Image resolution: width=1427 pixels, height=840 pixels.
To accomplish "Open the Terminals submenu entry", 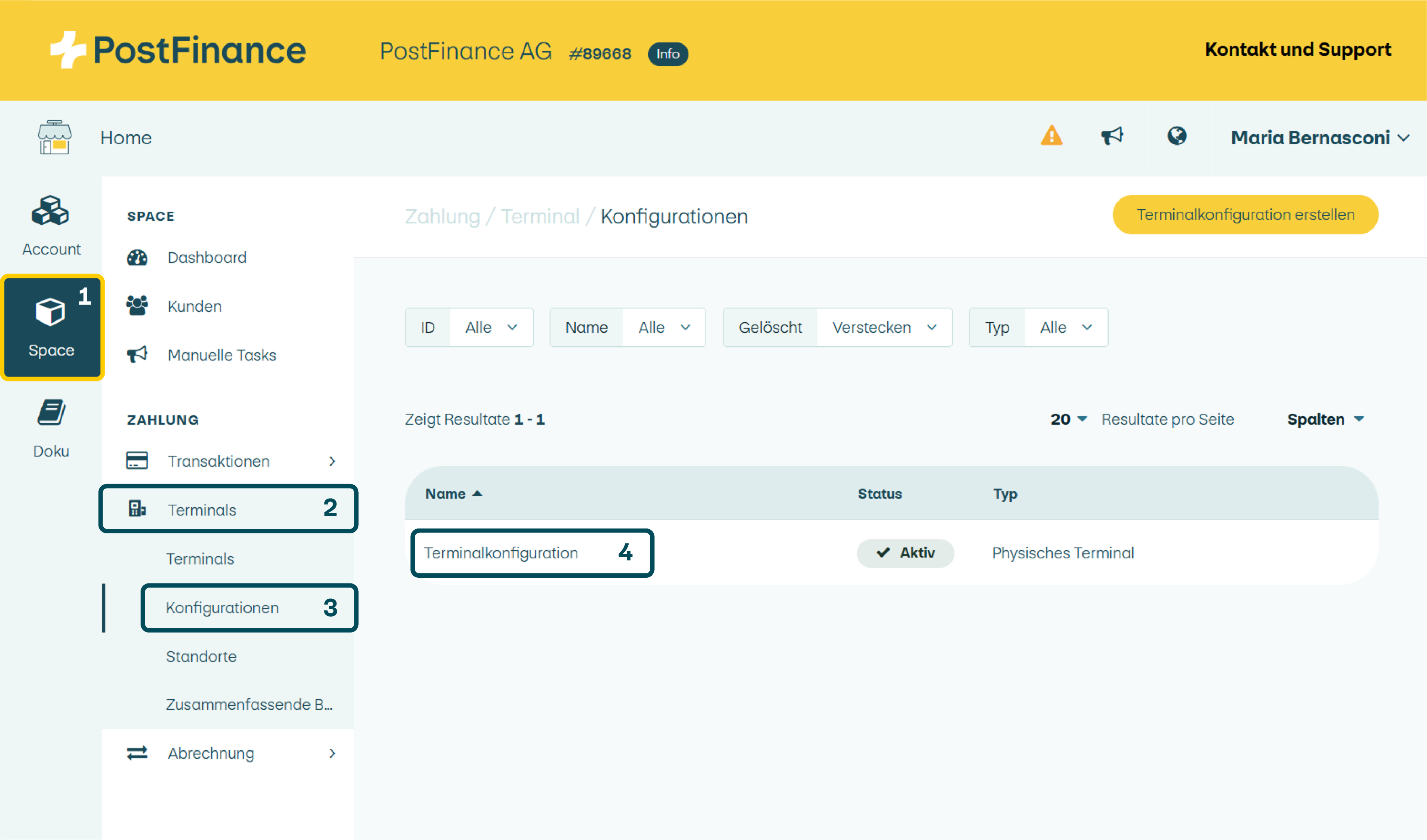I will (200, 558).
